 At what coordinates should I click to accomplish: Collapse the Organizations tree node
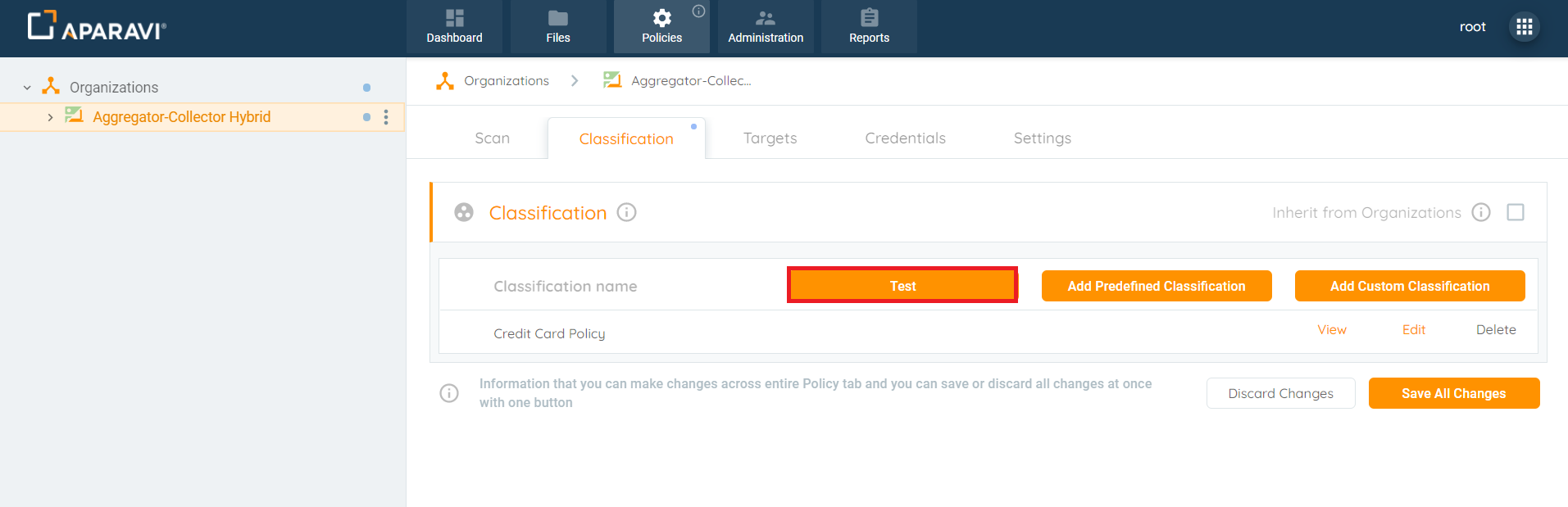pyautogui.click(x=25, y=86)
